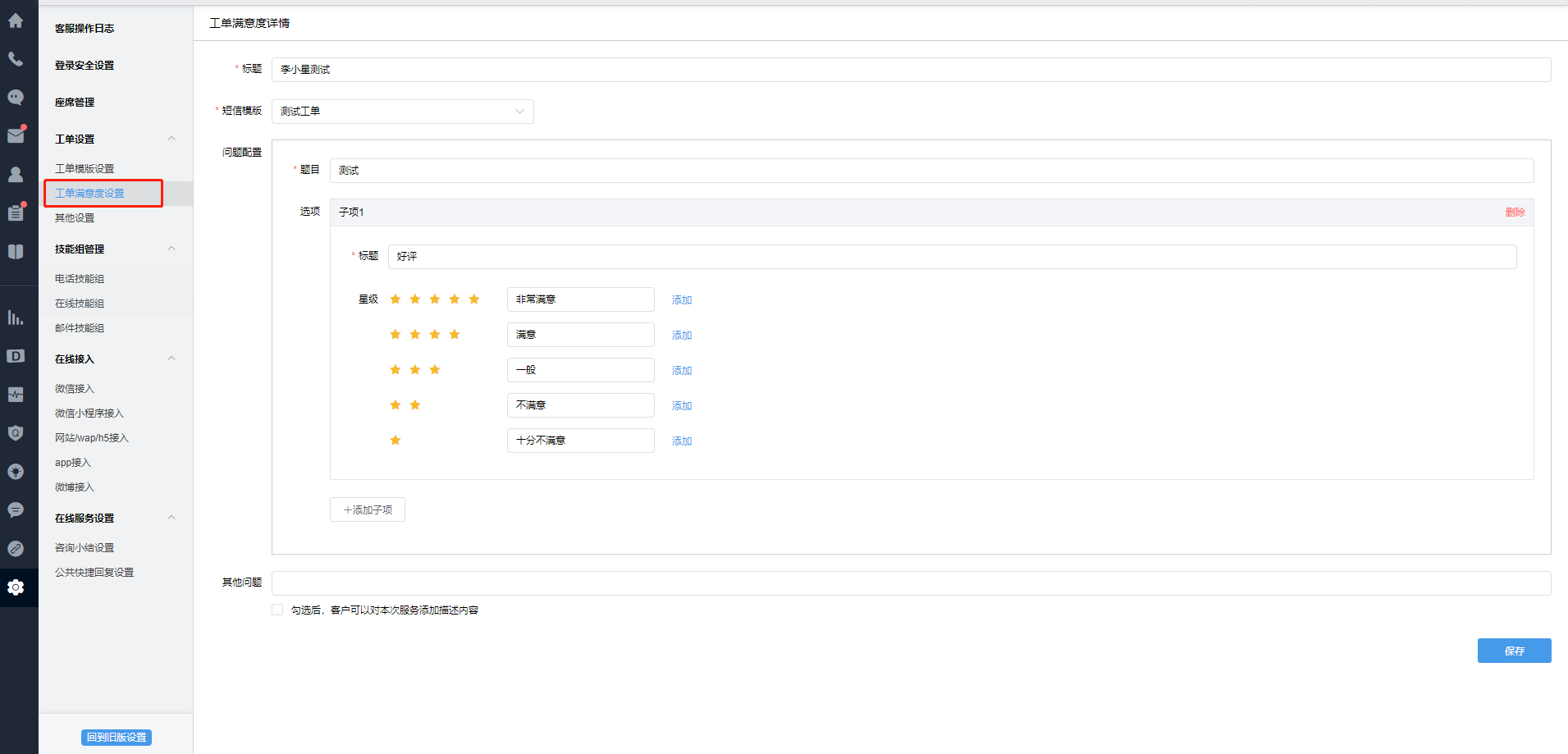
Task: Focus the empty 其他问题 input field
Action: pos(911,583)
